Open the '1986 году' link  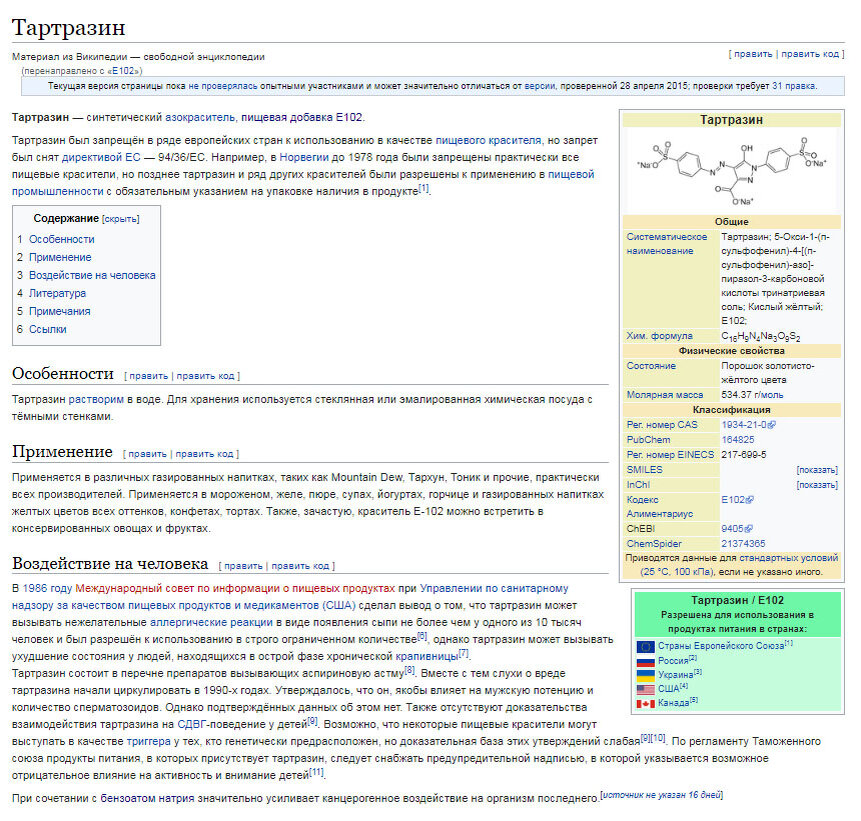click(x=47, y=589)
